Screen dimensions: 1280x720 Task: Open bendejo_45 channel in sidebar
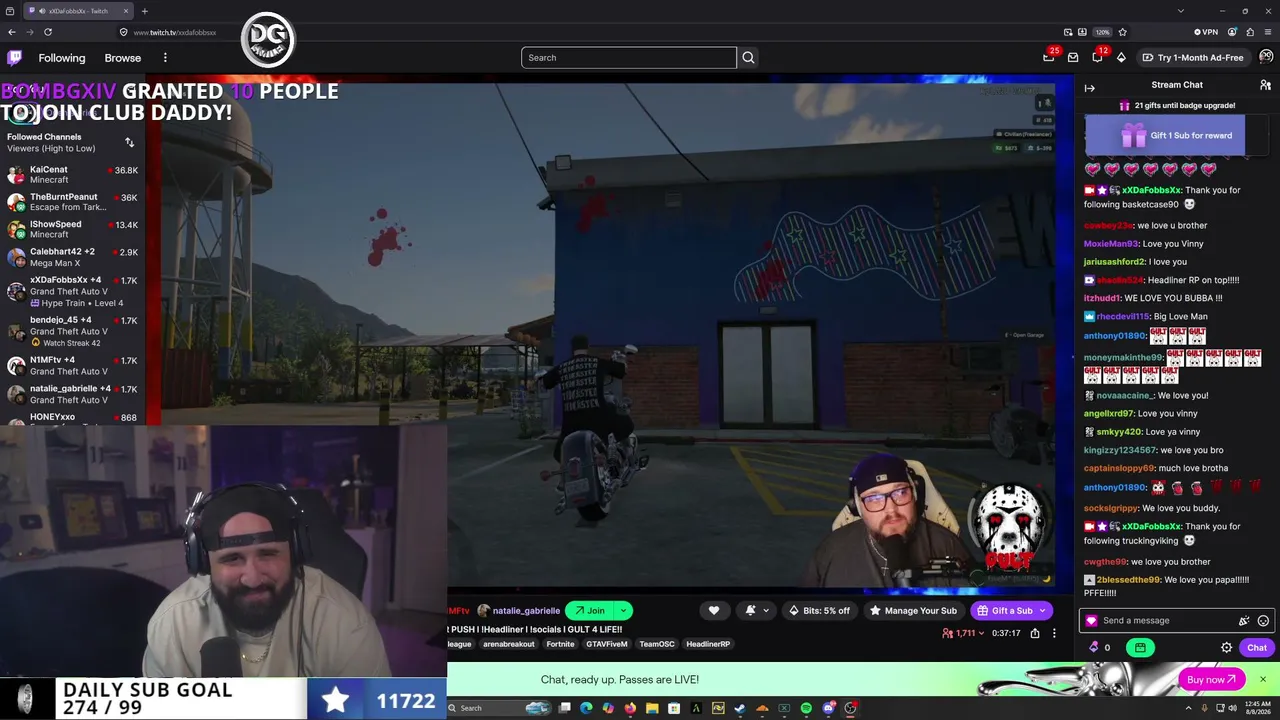pyautogui.click(x=72, y=331)
